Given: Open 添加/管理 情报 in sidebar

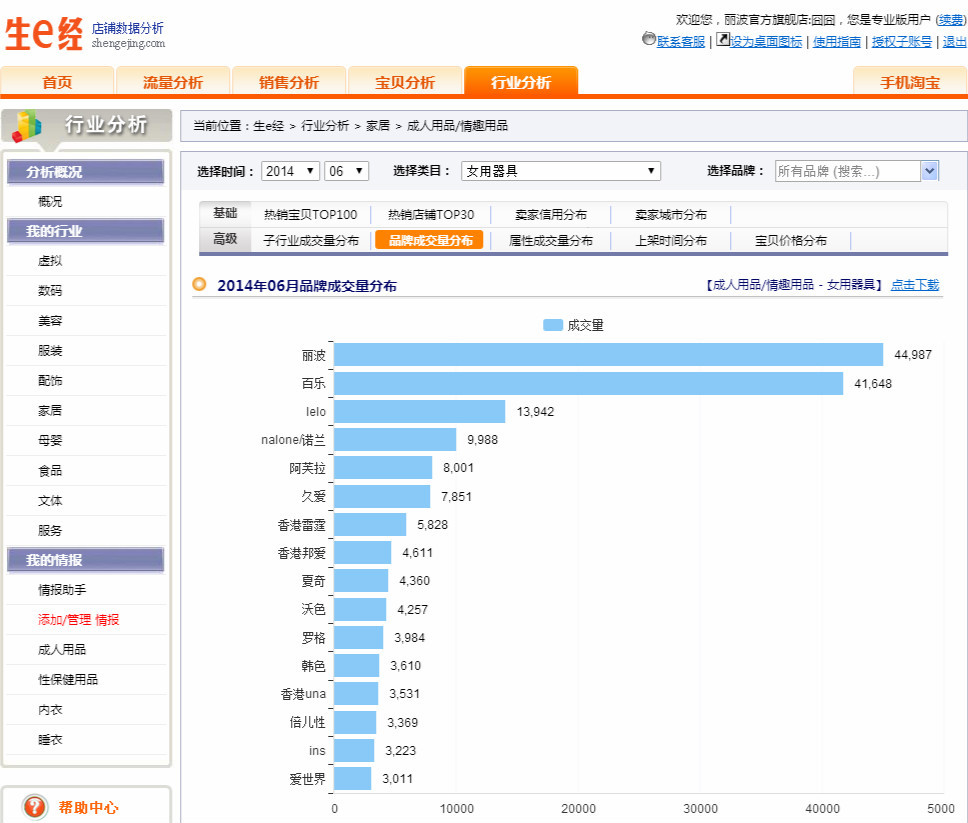Looking at the screenshot, I should (x=78, y=620).
